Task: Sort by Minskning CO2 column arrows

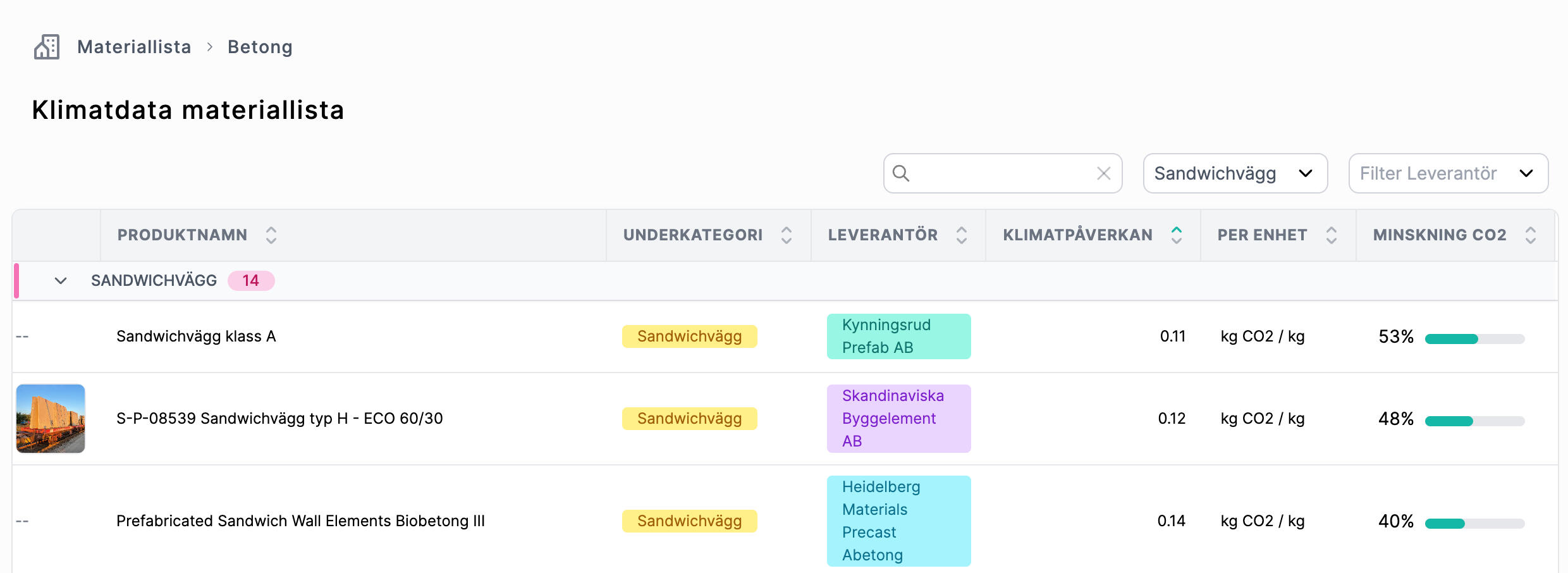Action: [1531, 235]
